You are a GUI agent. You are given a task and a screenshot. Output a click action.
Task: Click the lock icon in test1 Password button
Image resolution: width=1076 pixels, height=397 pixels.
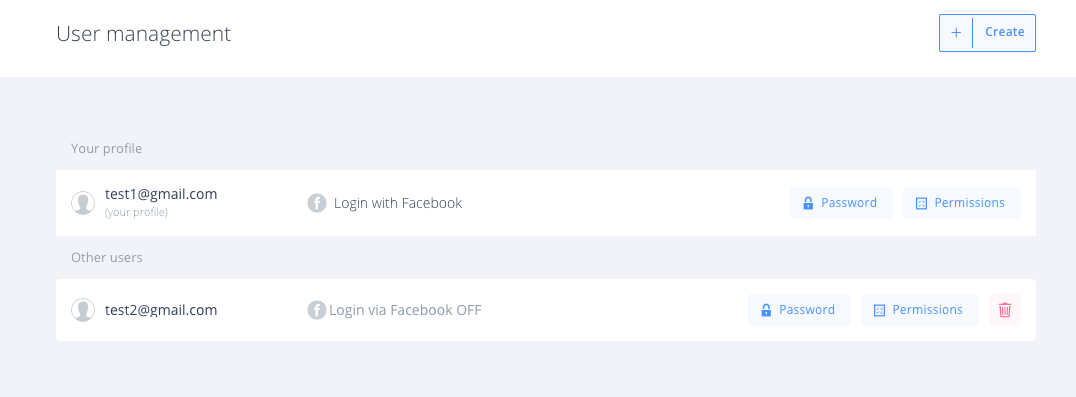[x=808, y=203]
